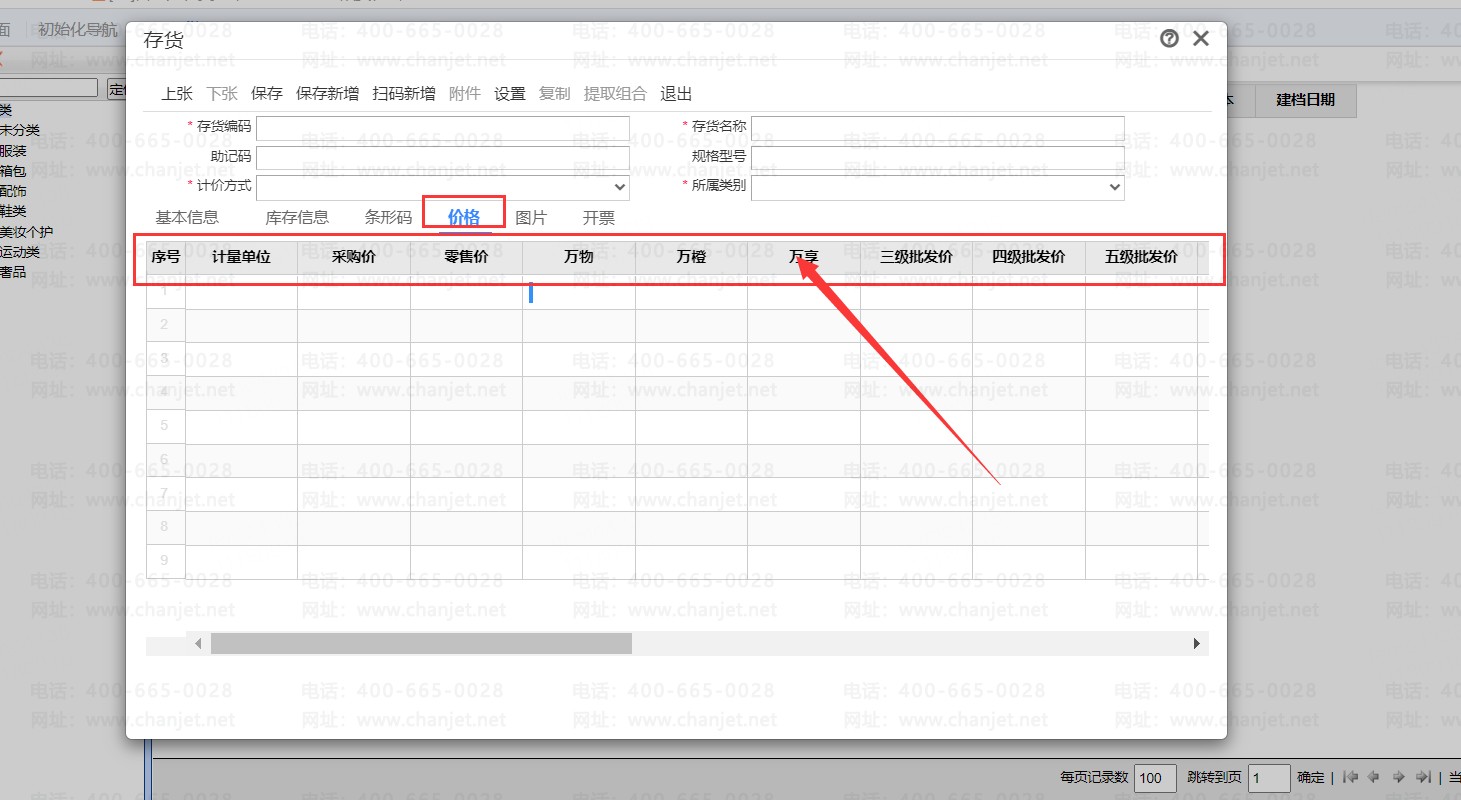Exit the dialog via 退出

click(676, 94)
